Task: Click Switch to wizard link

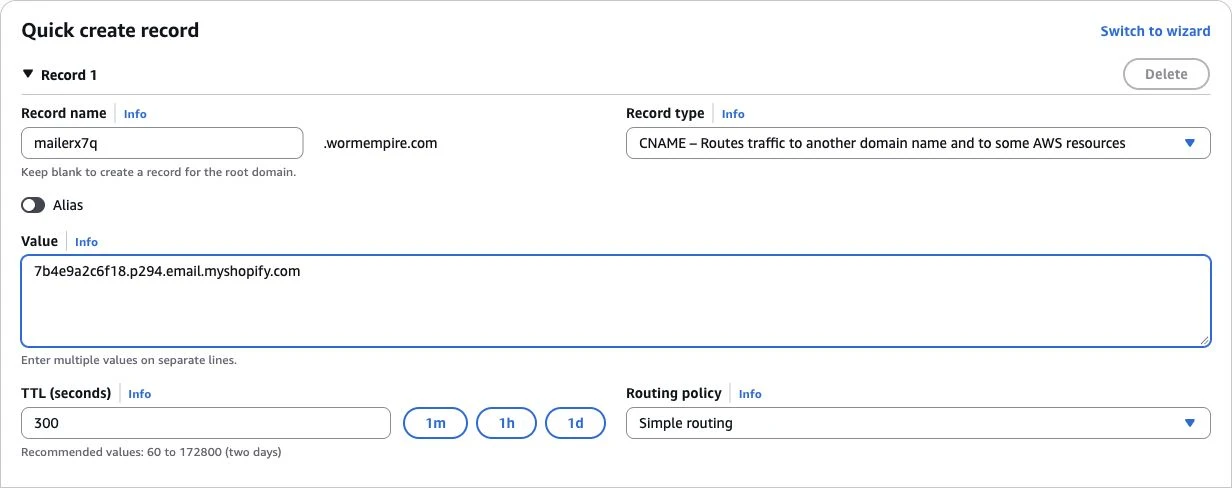Action: pos(1155,31)
